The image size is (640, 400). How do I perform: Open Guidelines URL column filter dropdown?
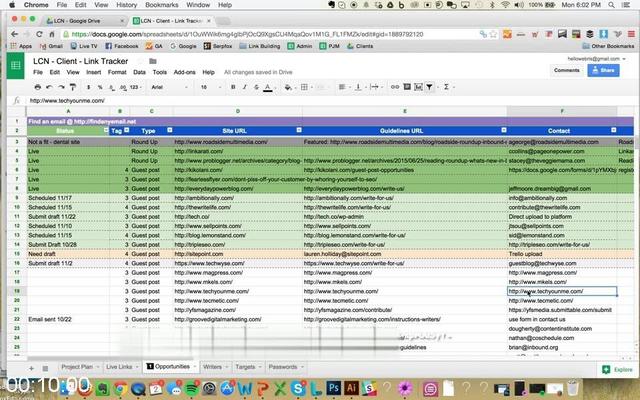pos(504,130)
